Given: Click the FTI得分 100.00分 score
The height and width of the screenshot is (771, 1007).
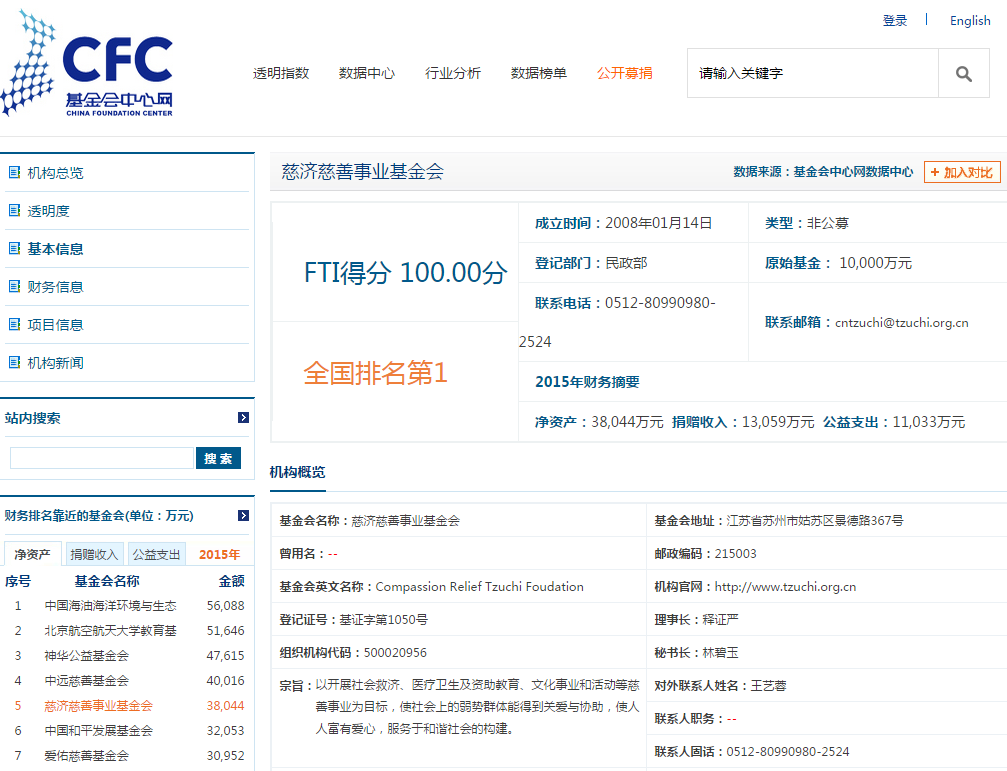Looking at the screenshot, I should point(405,272).
